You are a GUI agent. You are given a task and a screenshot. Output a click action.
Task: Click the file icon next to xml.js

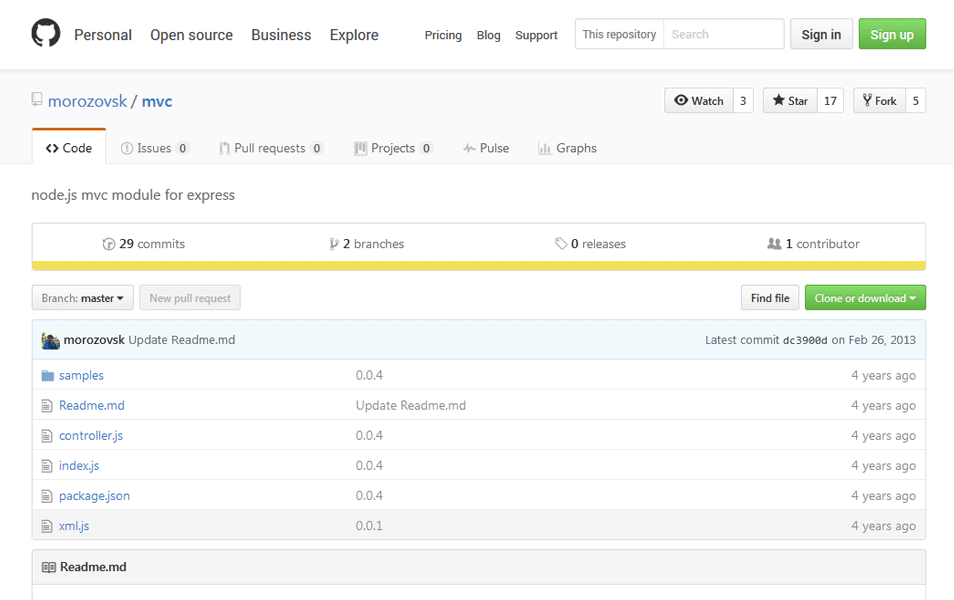(x=47, y=526)
